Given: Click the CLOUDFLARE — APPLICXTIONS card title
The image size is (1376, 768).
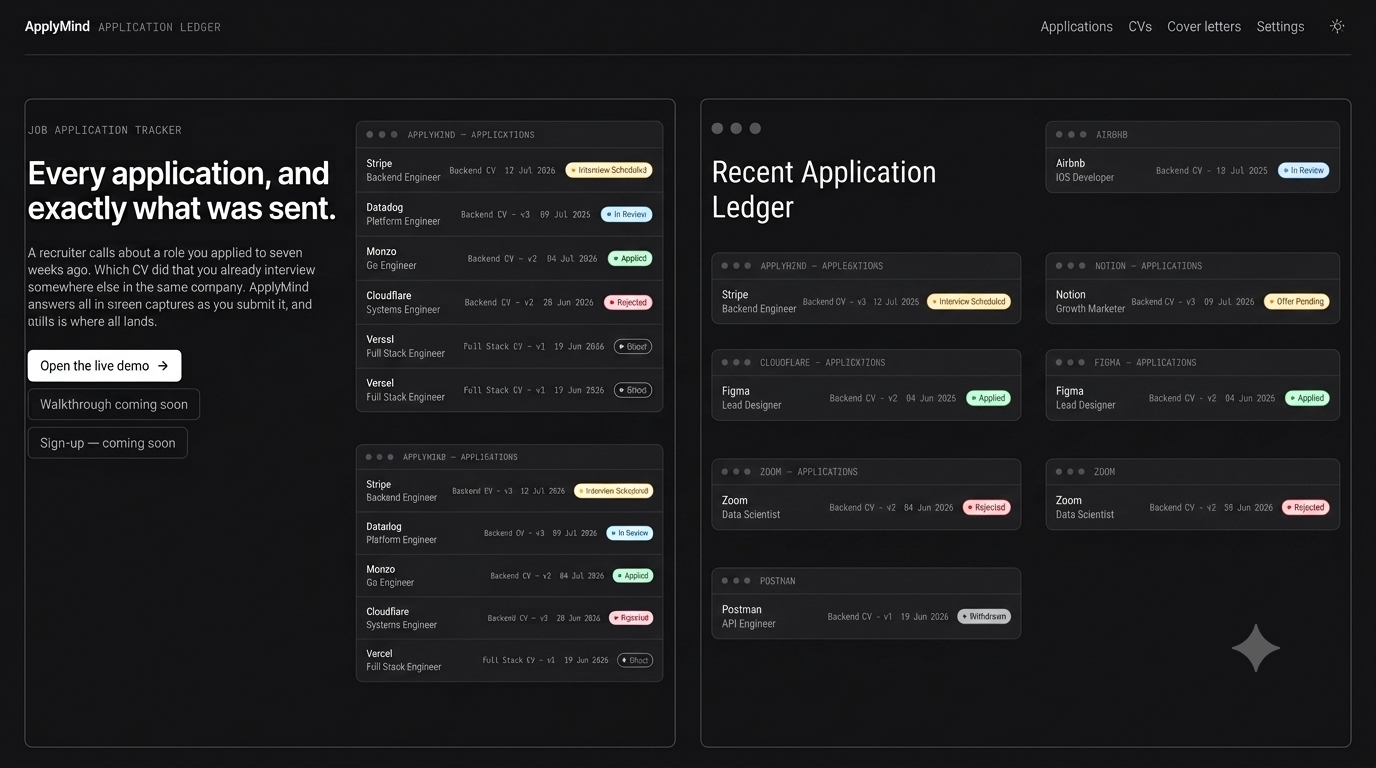Looking at the screenshot, I should [x=822, y=363].
